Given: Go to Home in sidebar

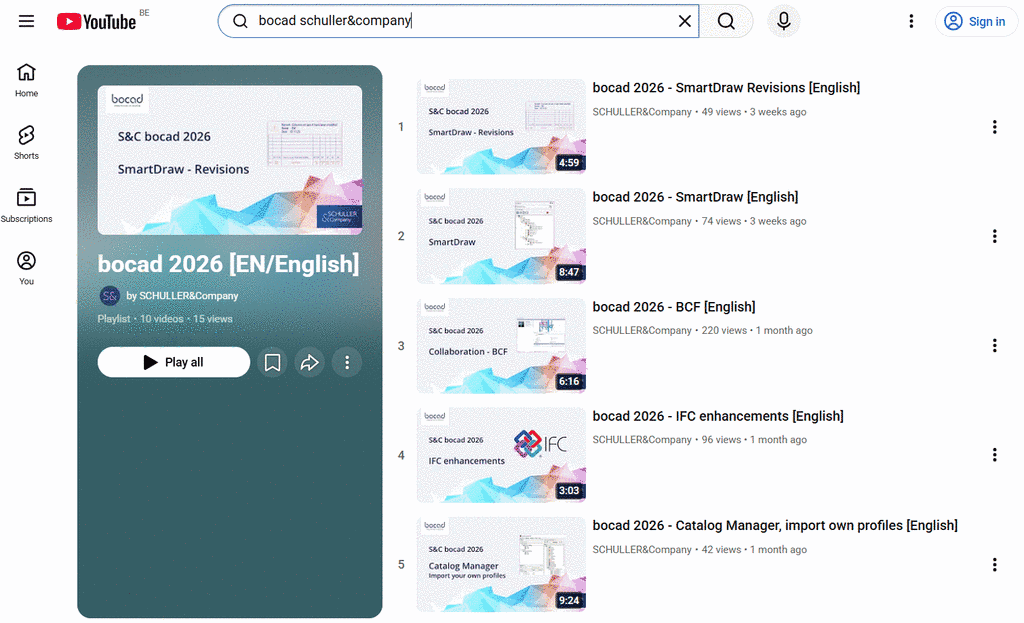Looking at the screenshot, I should pos(27,80).
